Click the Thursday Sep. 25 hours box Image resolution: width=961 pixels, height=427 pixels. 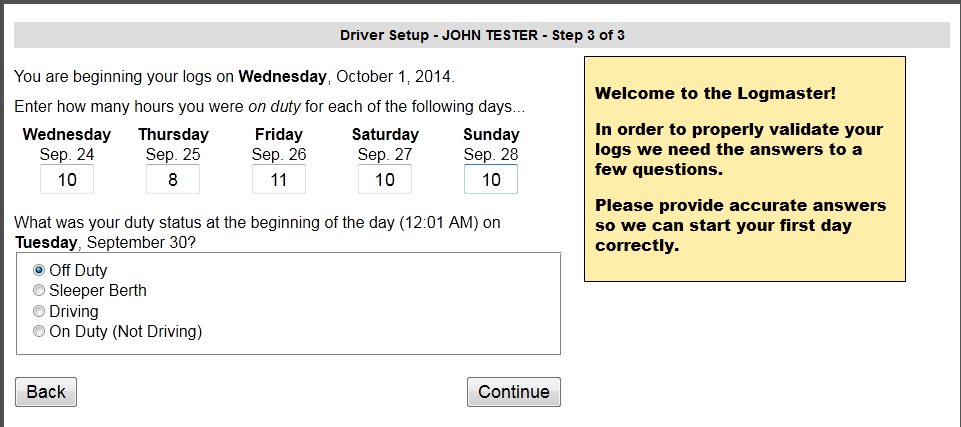pyautogui.click(x=173, y=179)
